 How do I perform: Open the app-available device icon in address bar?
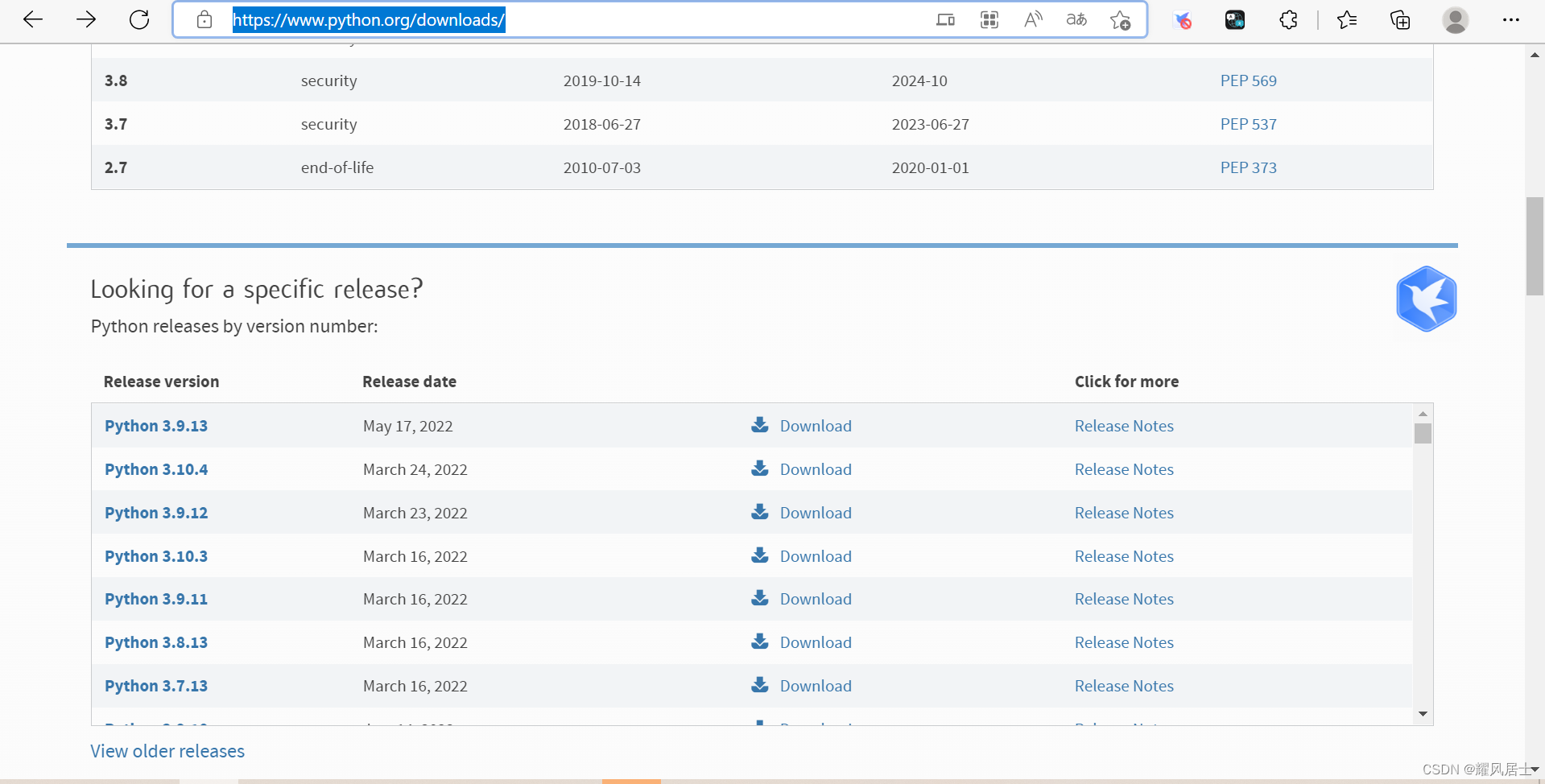coord(946,20)
